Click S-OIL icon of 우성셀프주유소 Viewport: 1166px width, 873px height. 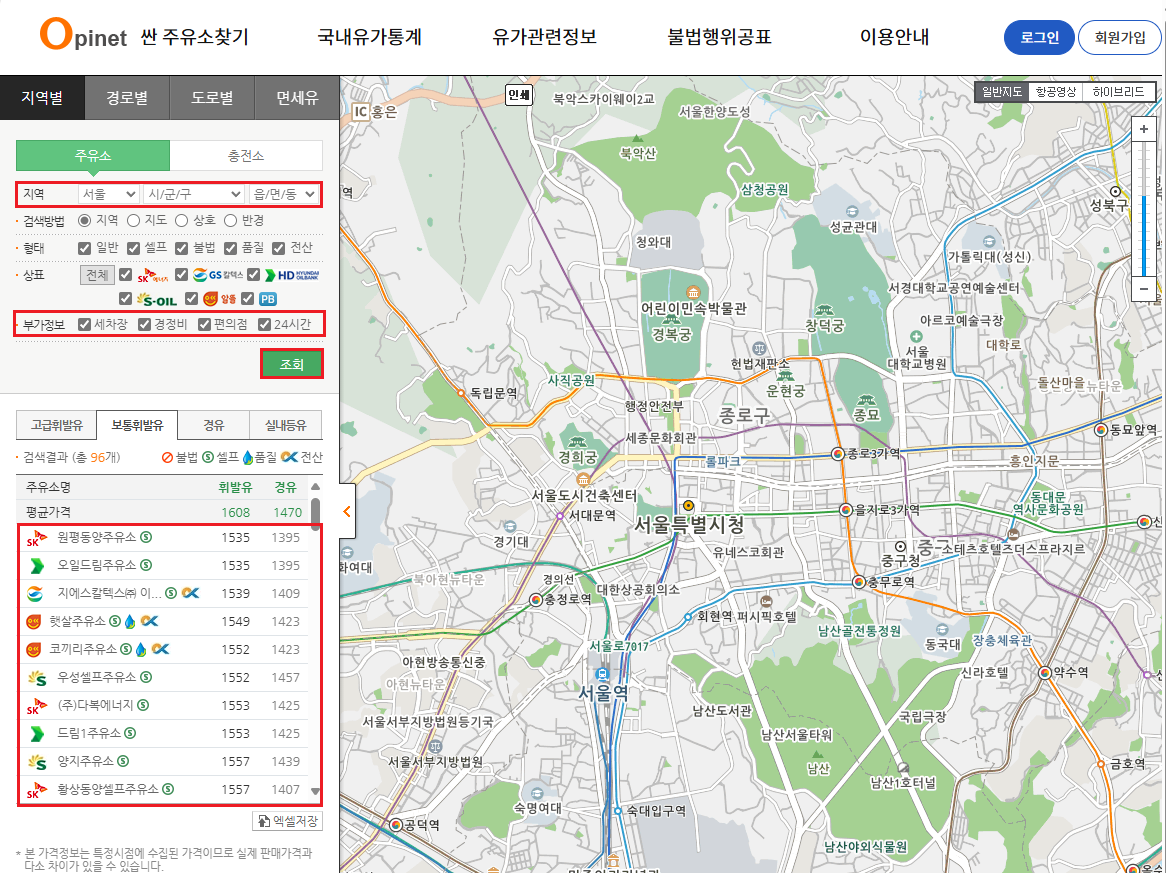pyautogui.click(x=36, y=677)
